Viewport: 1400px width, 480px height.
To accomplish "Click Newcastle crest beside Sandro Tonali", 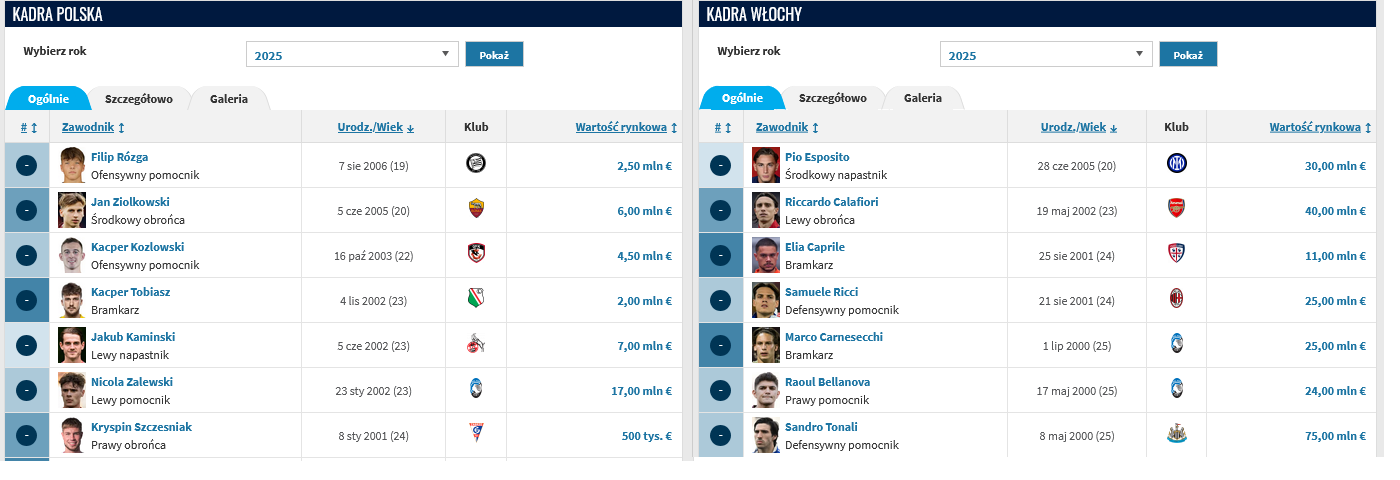I will [1176, 434].
